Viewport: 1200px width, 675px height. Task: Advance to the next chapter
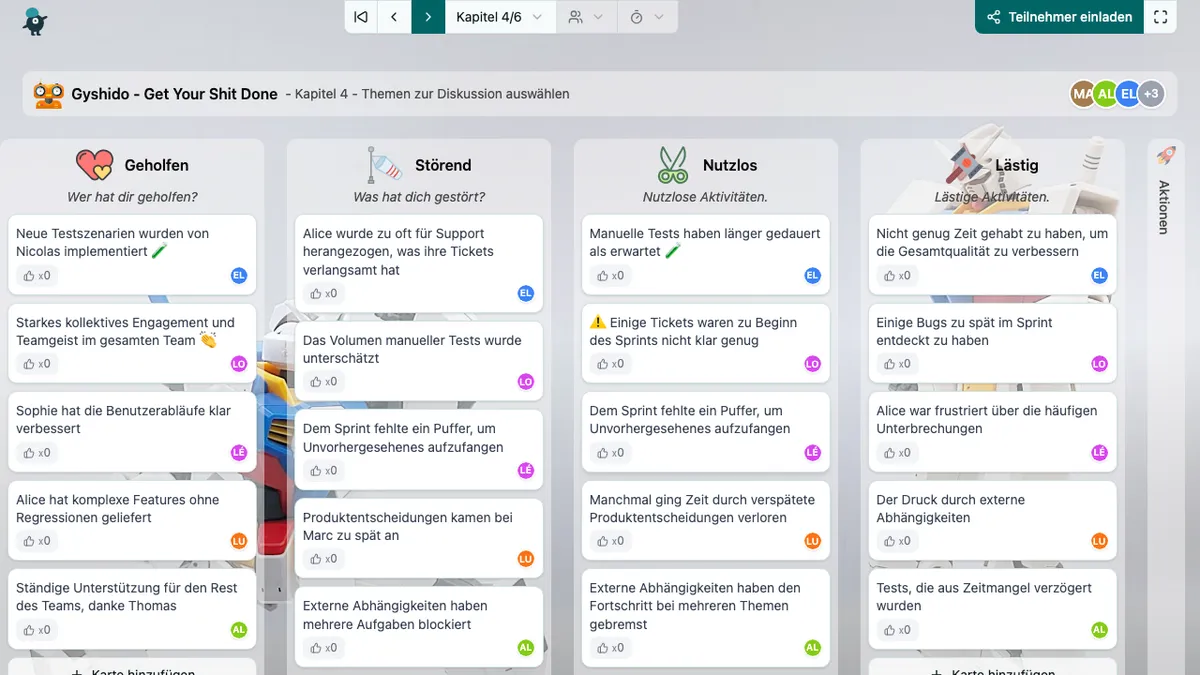(428, 17)
